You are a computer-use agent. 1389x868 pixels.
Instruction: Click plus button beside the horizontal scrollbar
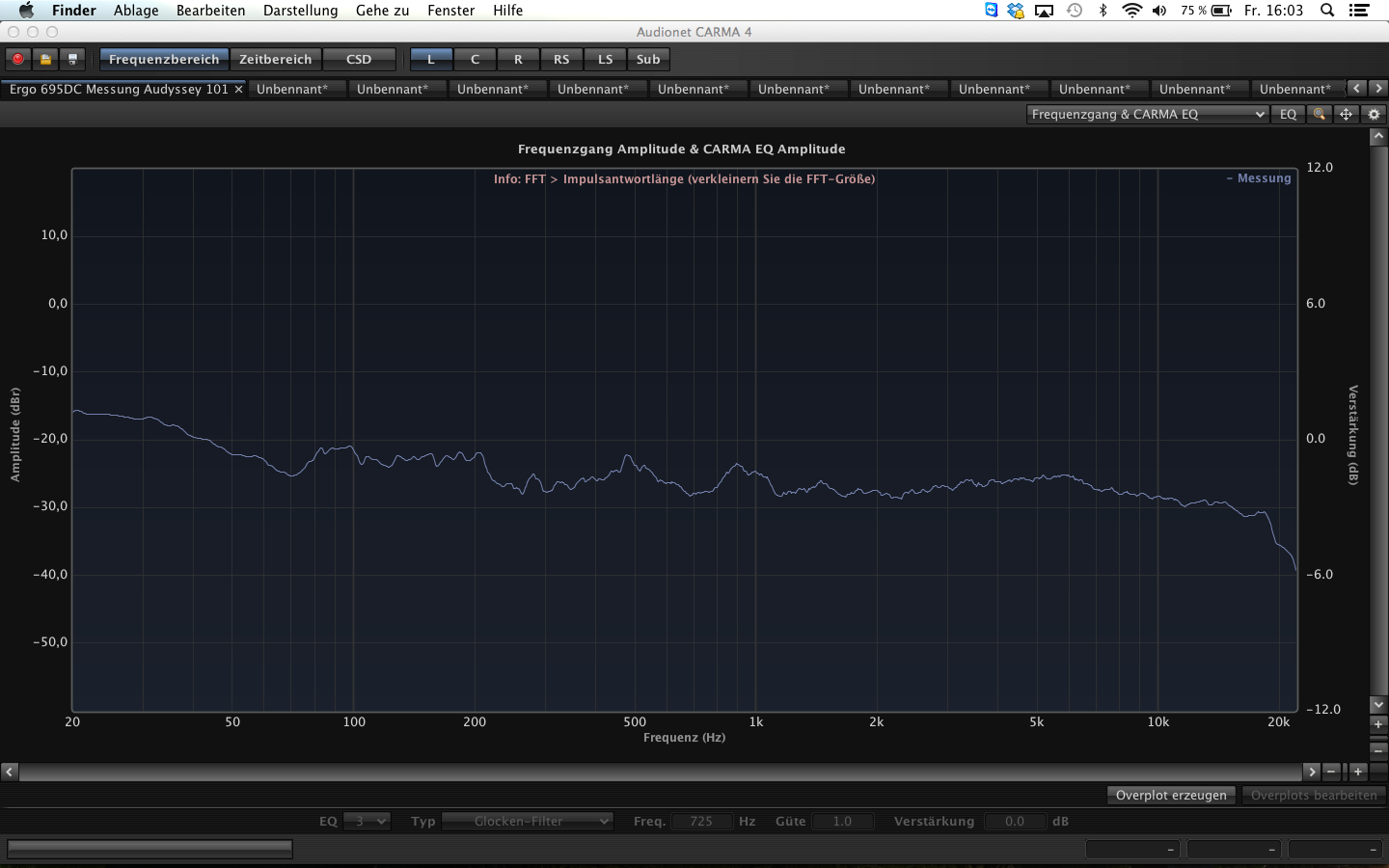click(1357, 772)
